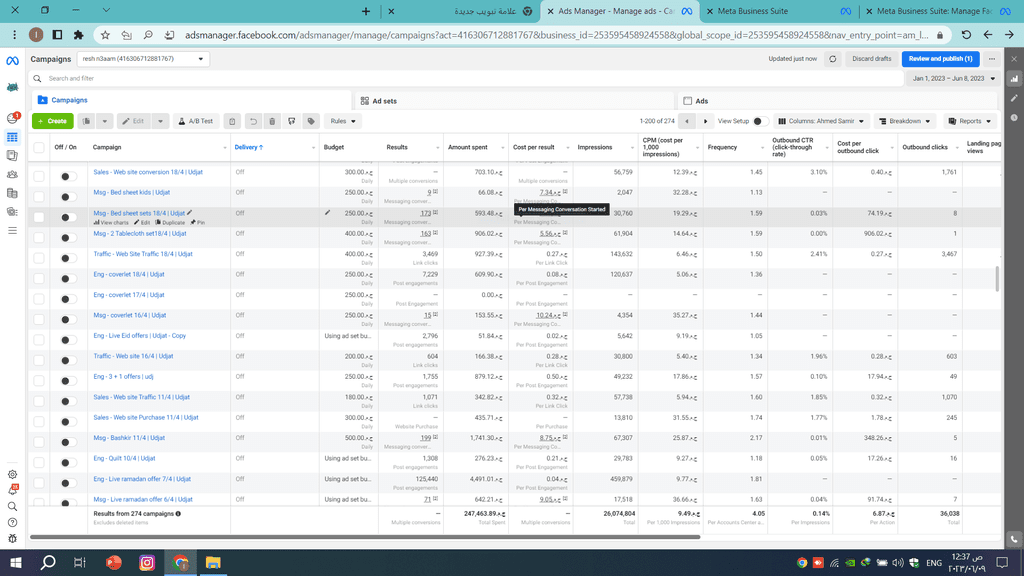This screenshot has height=576, width=1024.
Task: Click the duplicate campaigns icon in toolbar
Action: [x=87, y=121]
